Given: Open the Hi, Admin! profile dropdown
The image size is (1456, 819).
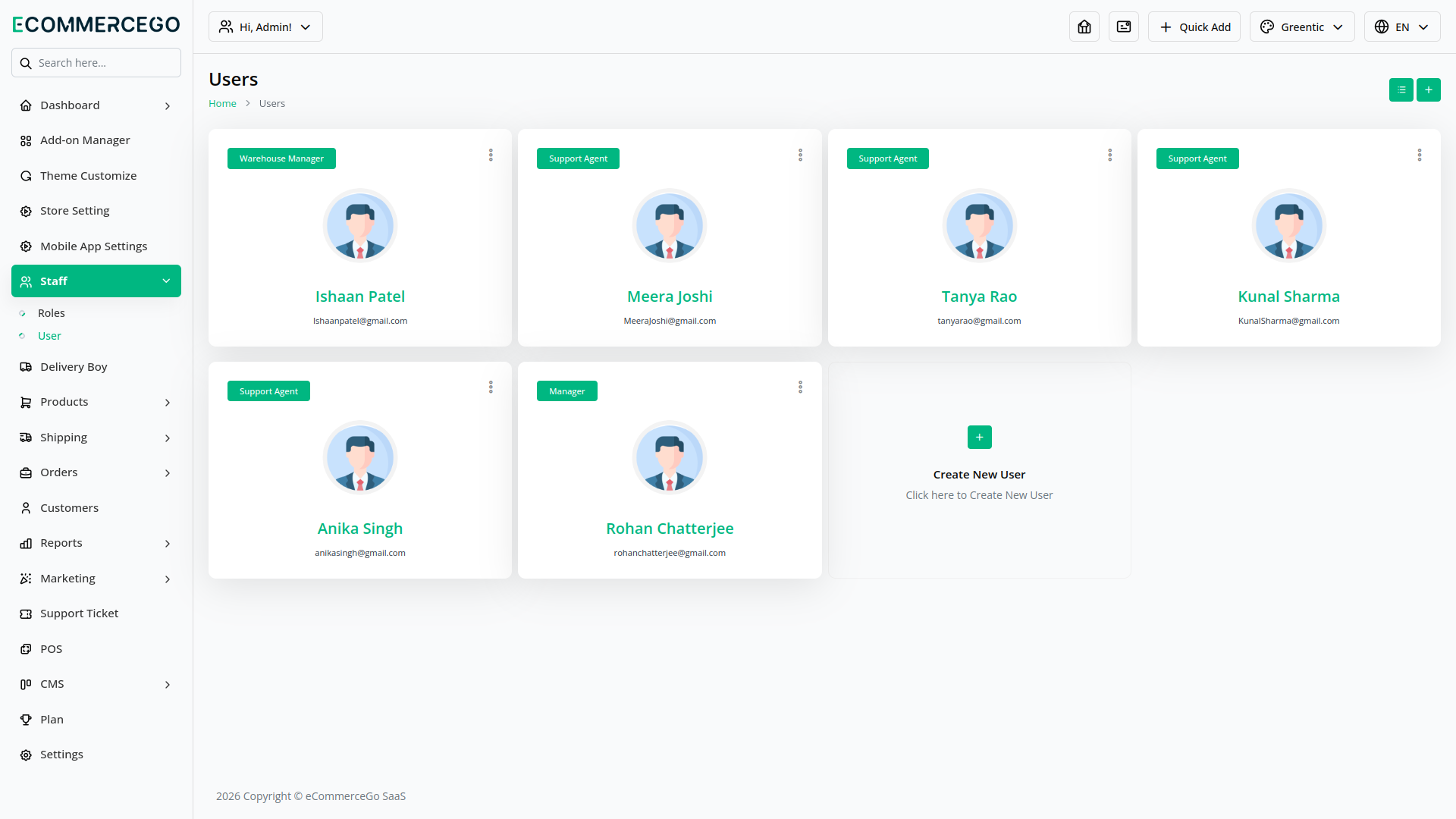Looking at the screenshot, I should [x=265, y=27].
